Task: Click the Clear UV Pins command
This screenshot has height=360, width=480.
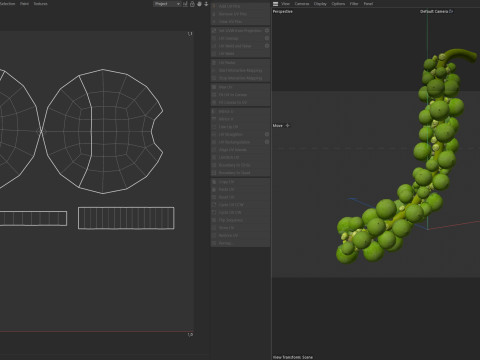Action: [240, 22]
